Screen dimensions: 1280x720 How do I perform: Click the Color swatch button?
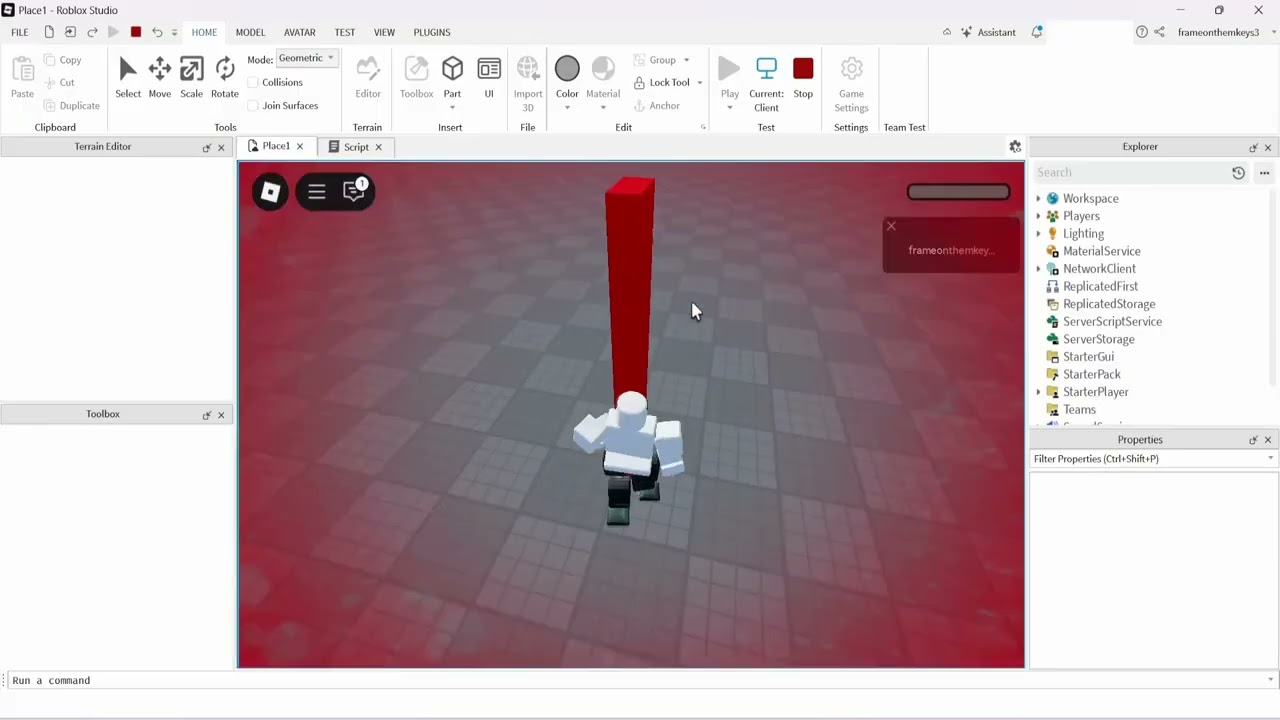pyautogui.click(x=567, y=78)
